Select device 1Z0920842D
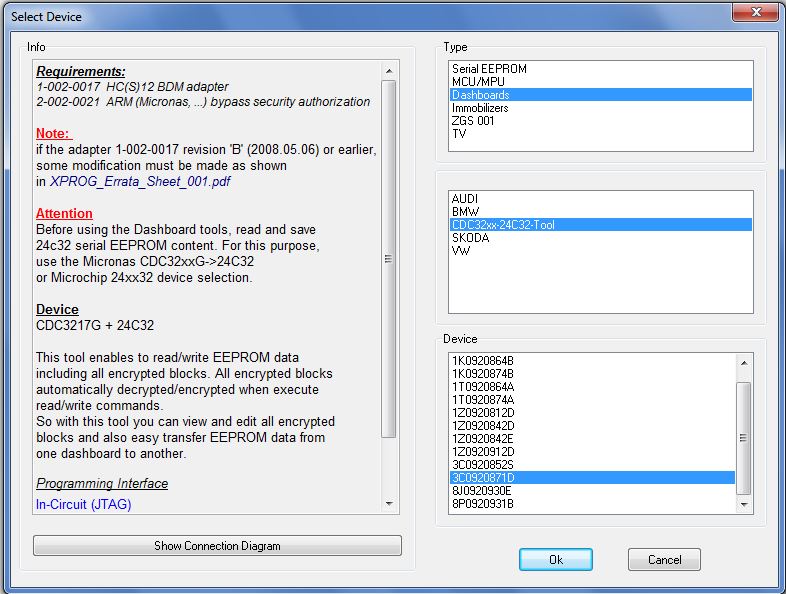The width and height of the screenshot is (786, 594). click(x=593, y=426)
